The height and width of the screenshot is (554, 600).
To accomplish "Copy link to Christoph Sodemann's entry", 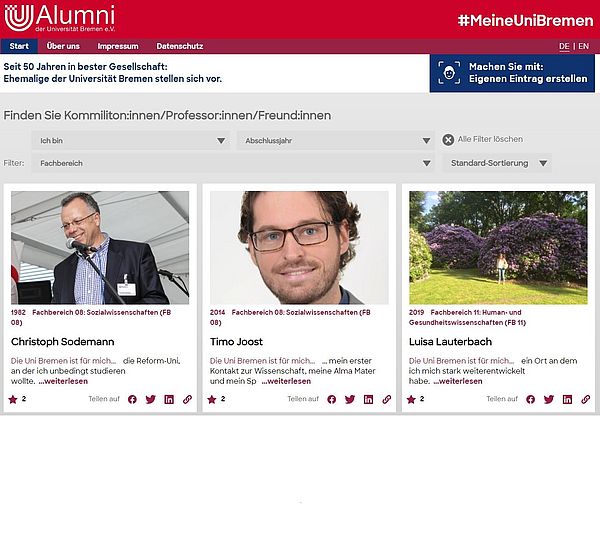I will [x=187, y=399].
